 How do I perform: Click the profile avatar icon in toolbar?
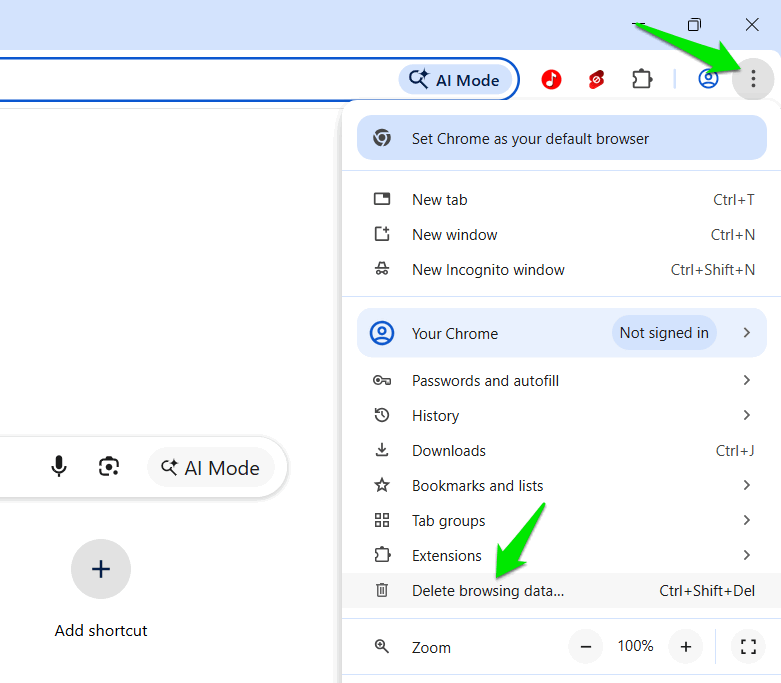tap(708, 79)
